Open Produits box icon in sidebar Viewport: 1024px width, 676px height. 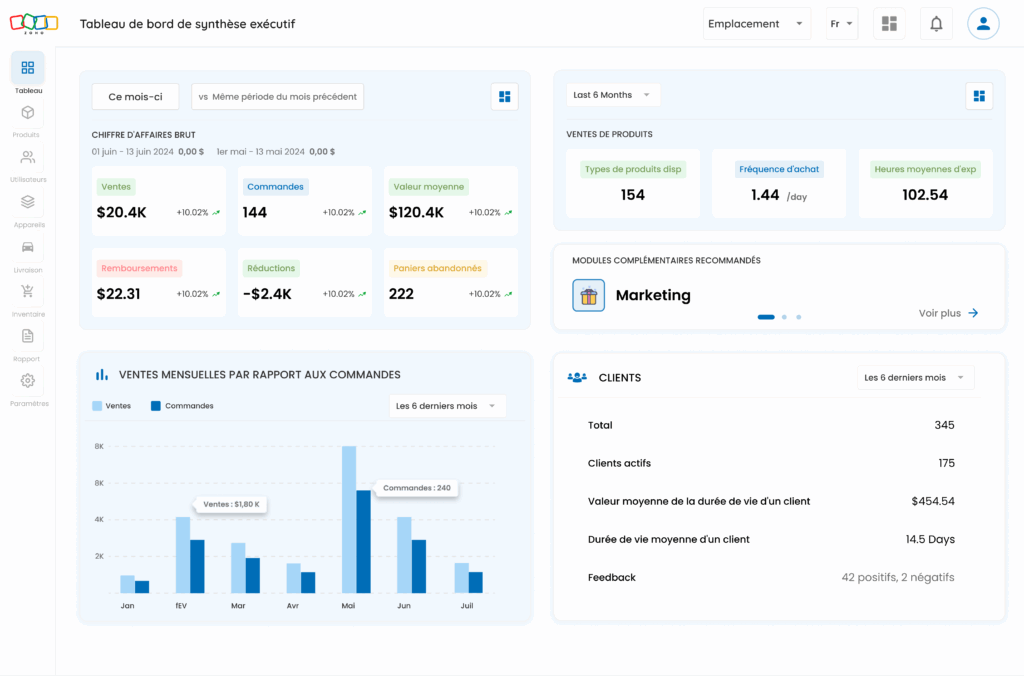coord(27,112)
